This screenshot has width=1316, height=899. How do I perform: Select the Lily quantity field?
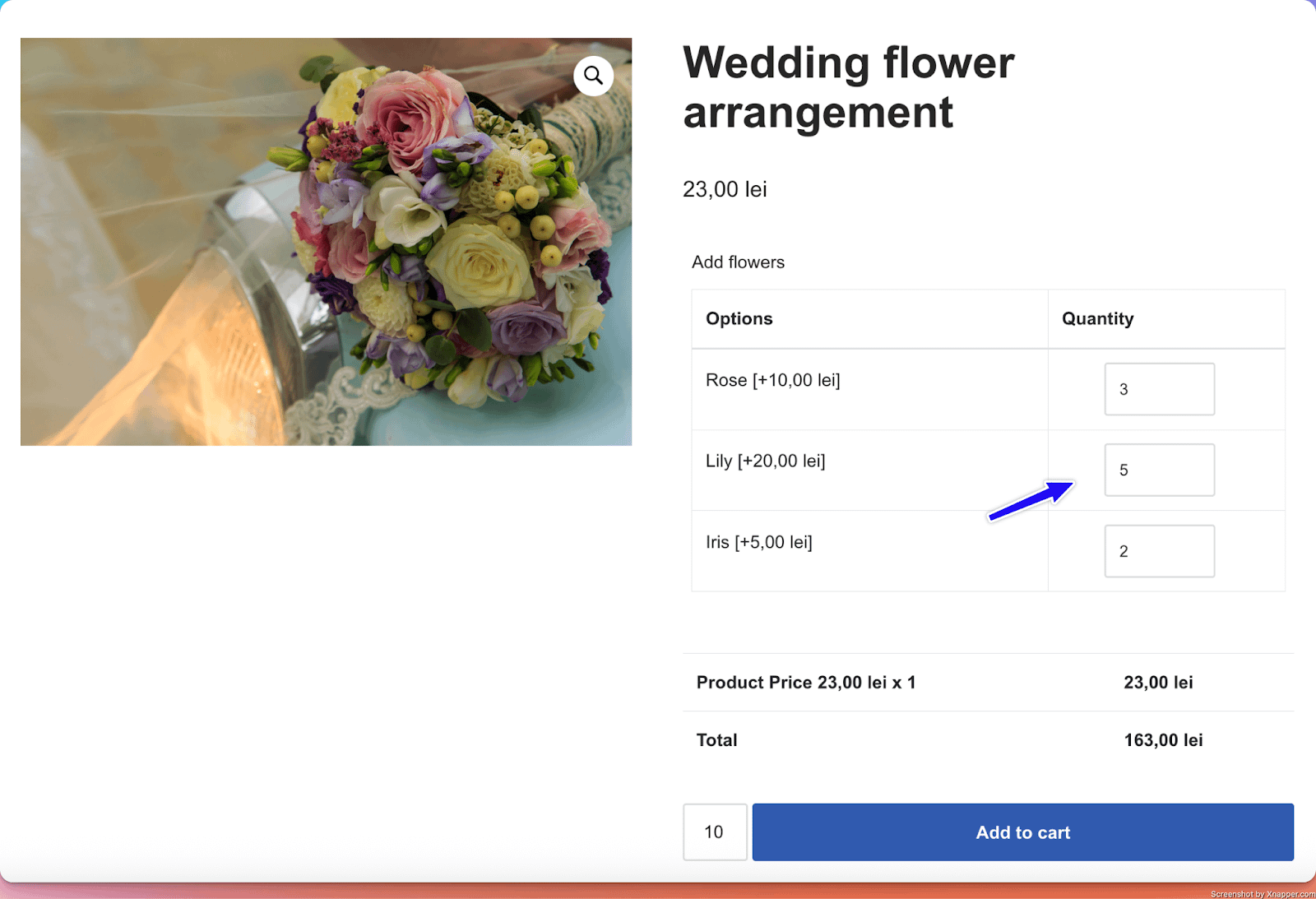click(1159, 470)
